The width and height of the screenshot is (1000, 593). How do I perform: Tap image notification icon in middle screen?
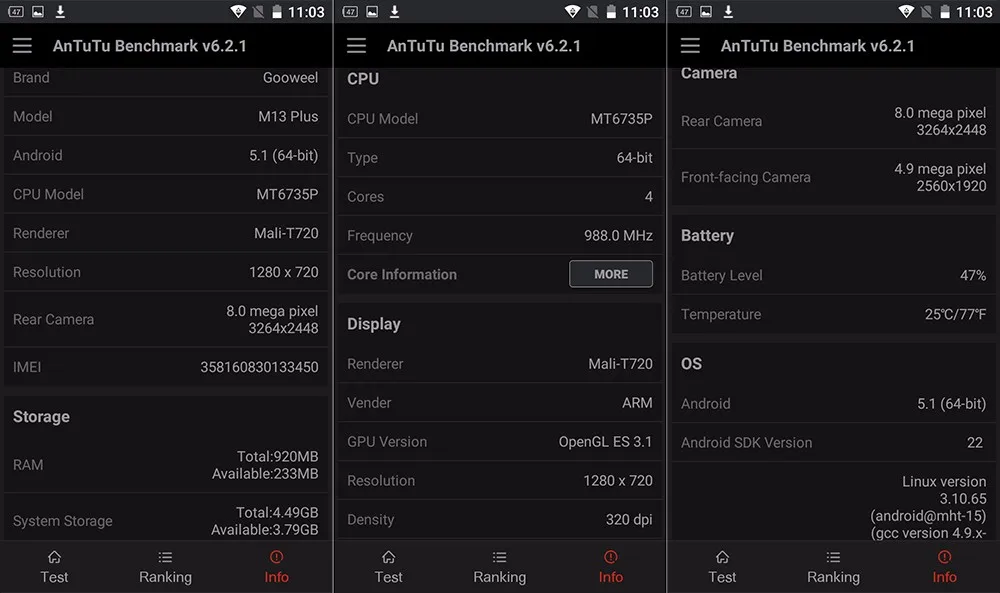(372, 11)
